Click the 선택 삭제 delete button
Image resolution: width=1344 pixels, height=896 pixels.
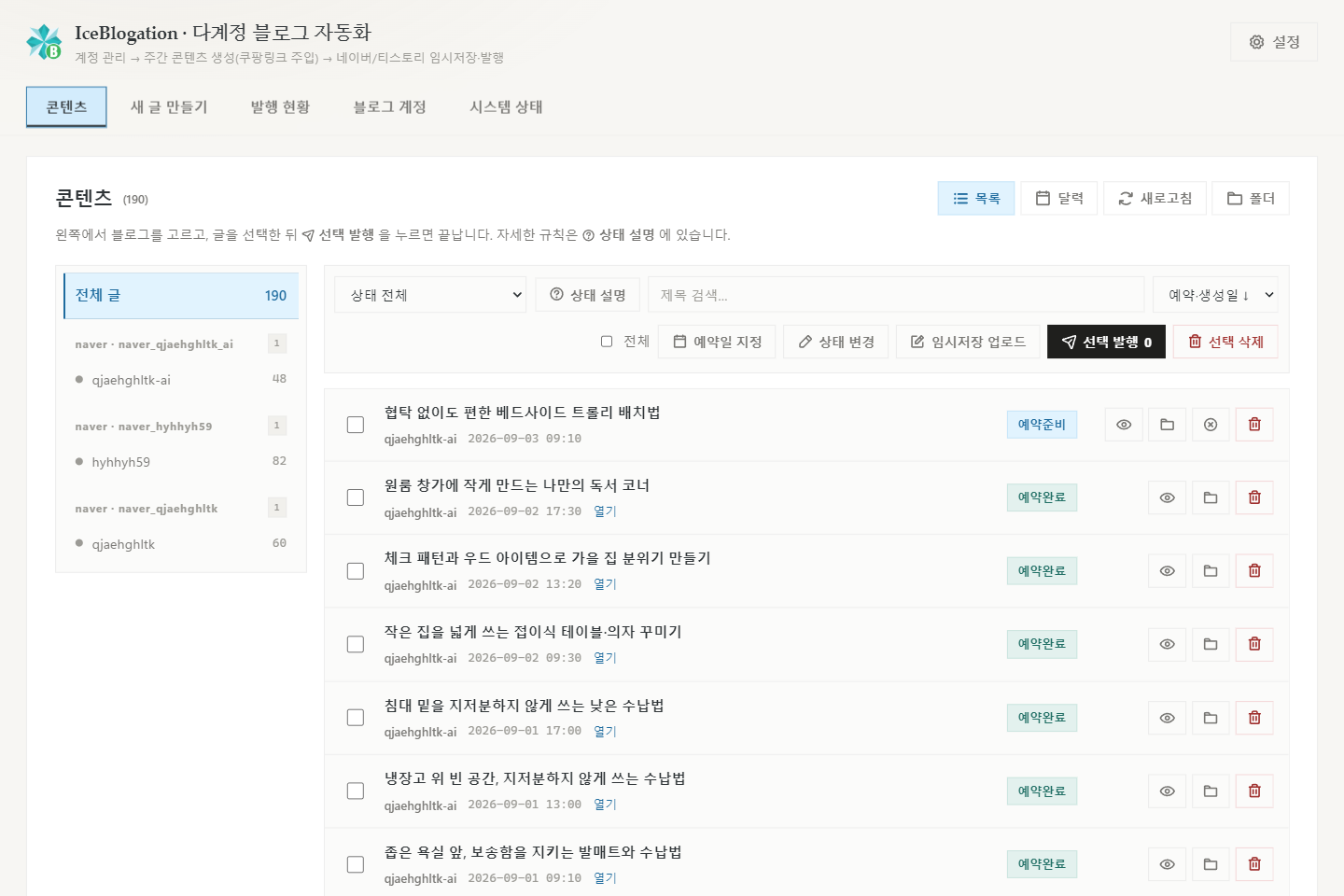pos(1225,342)
